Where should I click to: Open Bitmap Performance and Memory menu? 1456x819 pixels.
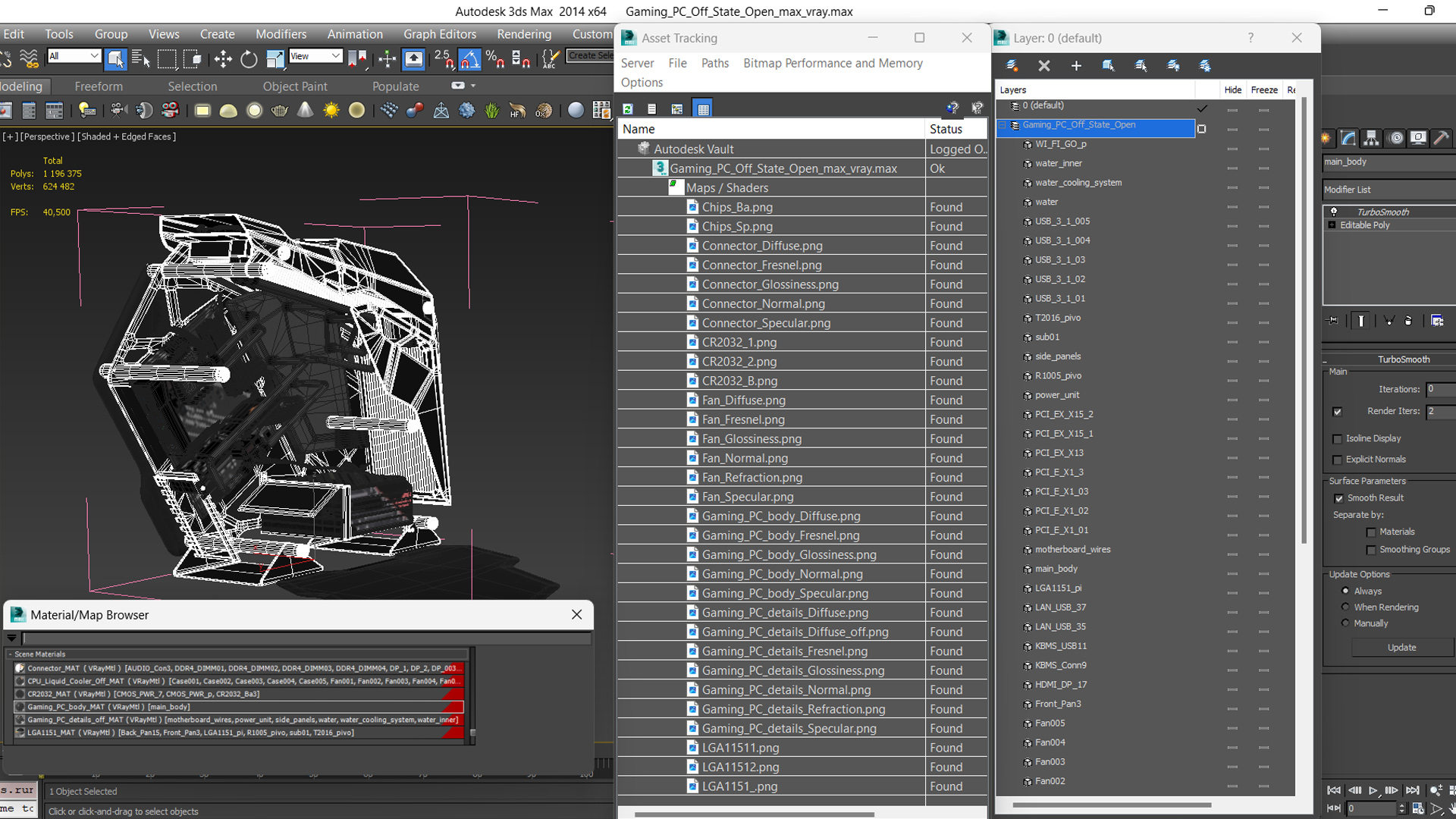click(x=833, y=63)
